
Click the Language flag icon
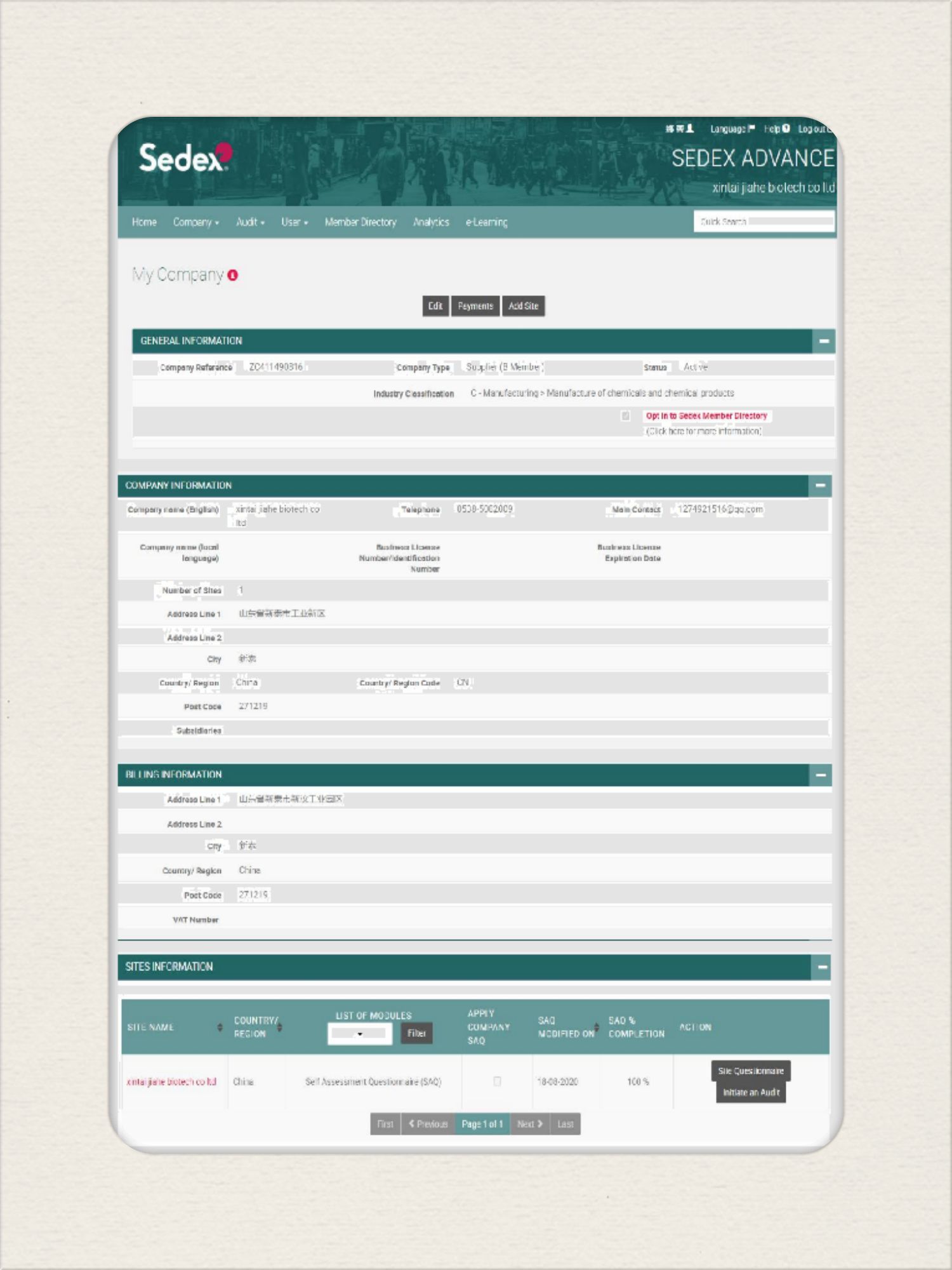tap(752, 129)
